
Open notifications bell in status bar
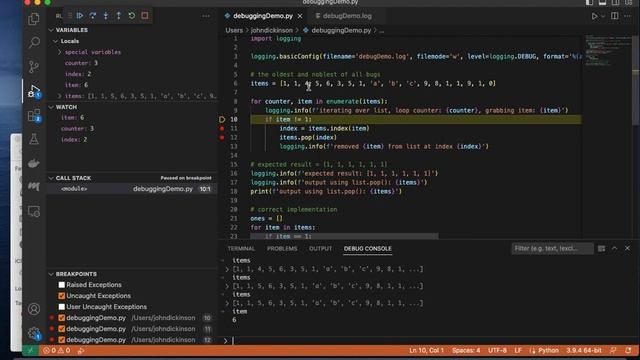pyautogui.click(x=628, y=350)
